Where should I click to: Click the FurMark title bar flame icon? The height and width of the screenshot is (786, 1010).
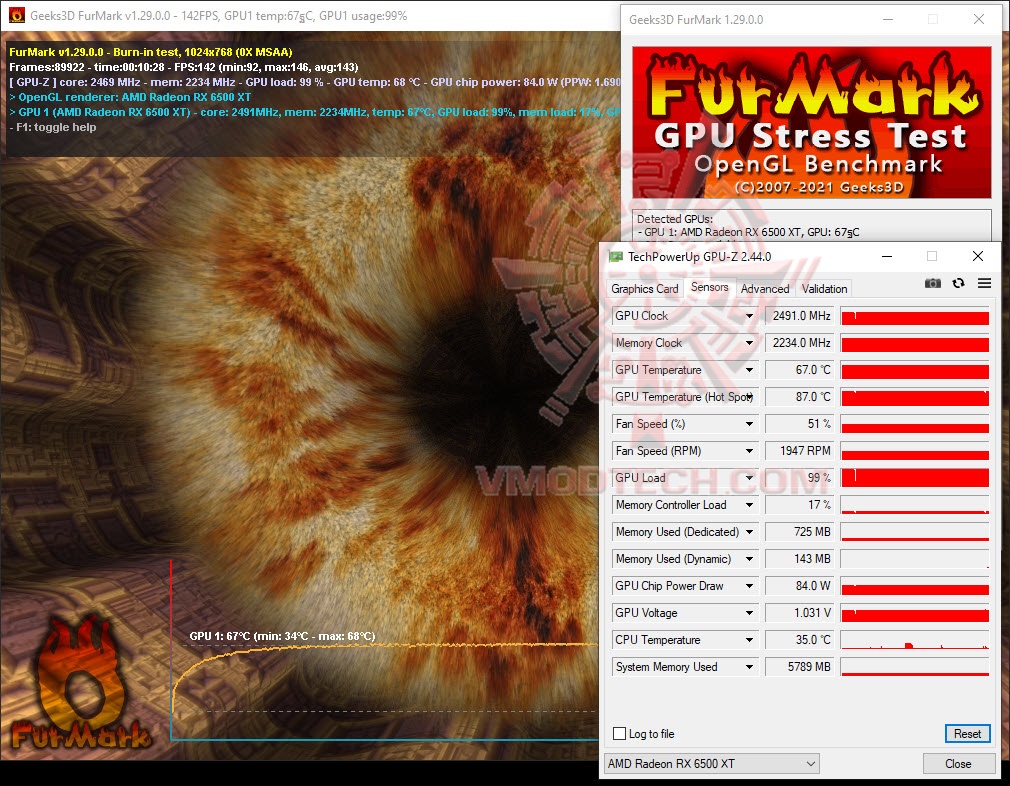(x=17, y=15)
